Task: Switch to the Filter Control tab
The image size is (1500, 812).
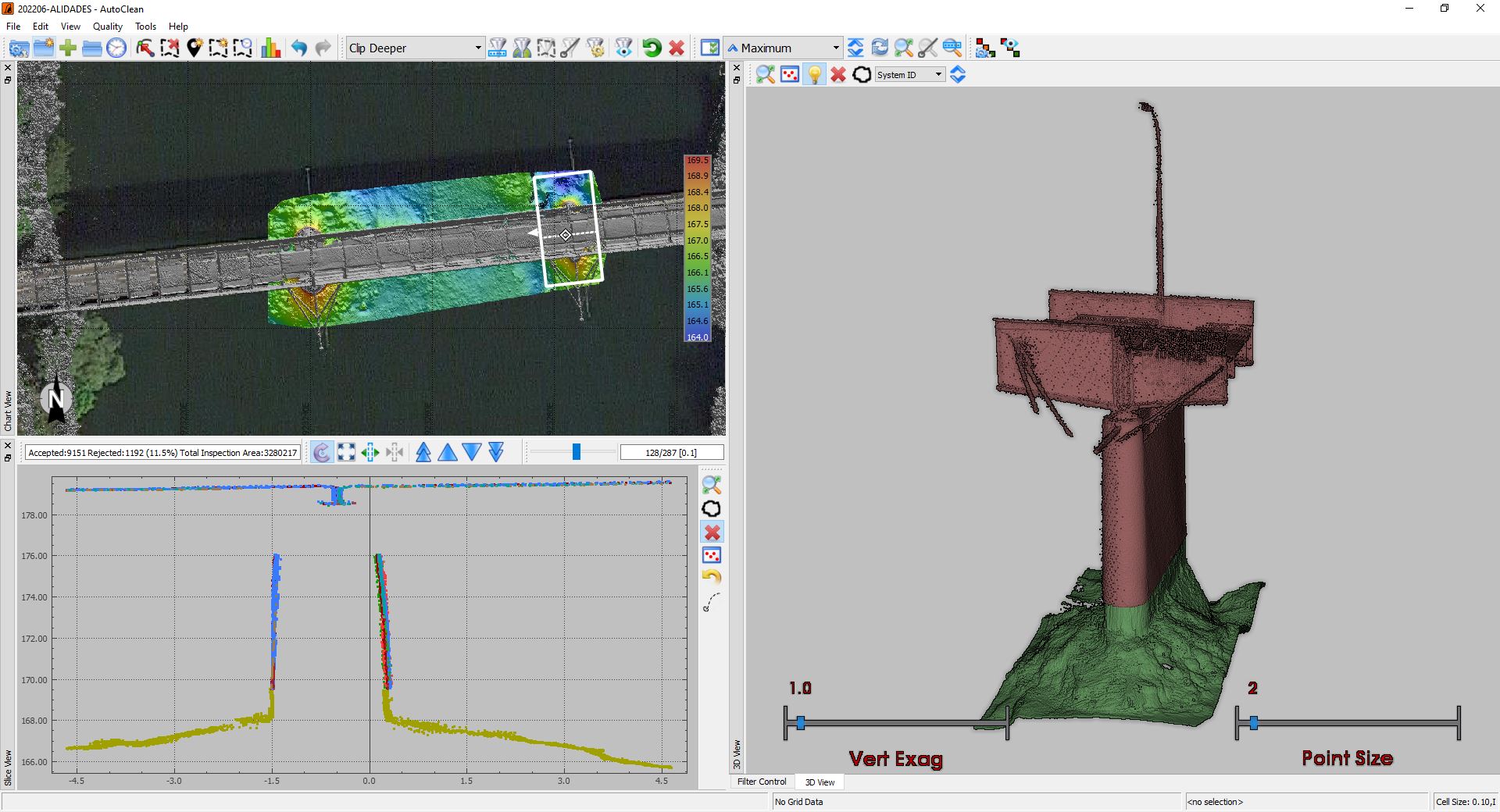Action: click(x=762, y=782)
